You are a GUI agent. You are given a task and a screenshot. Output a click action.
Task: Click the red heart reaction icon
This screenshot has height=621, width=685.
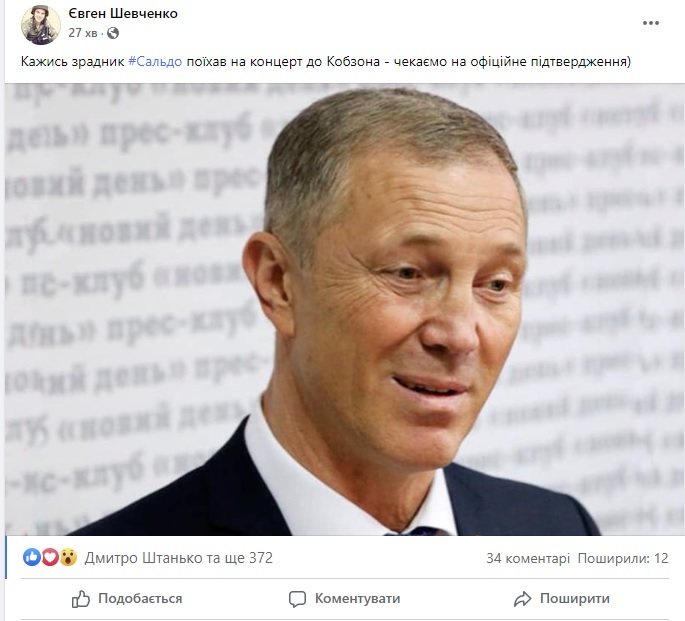[x=50, y=557]
